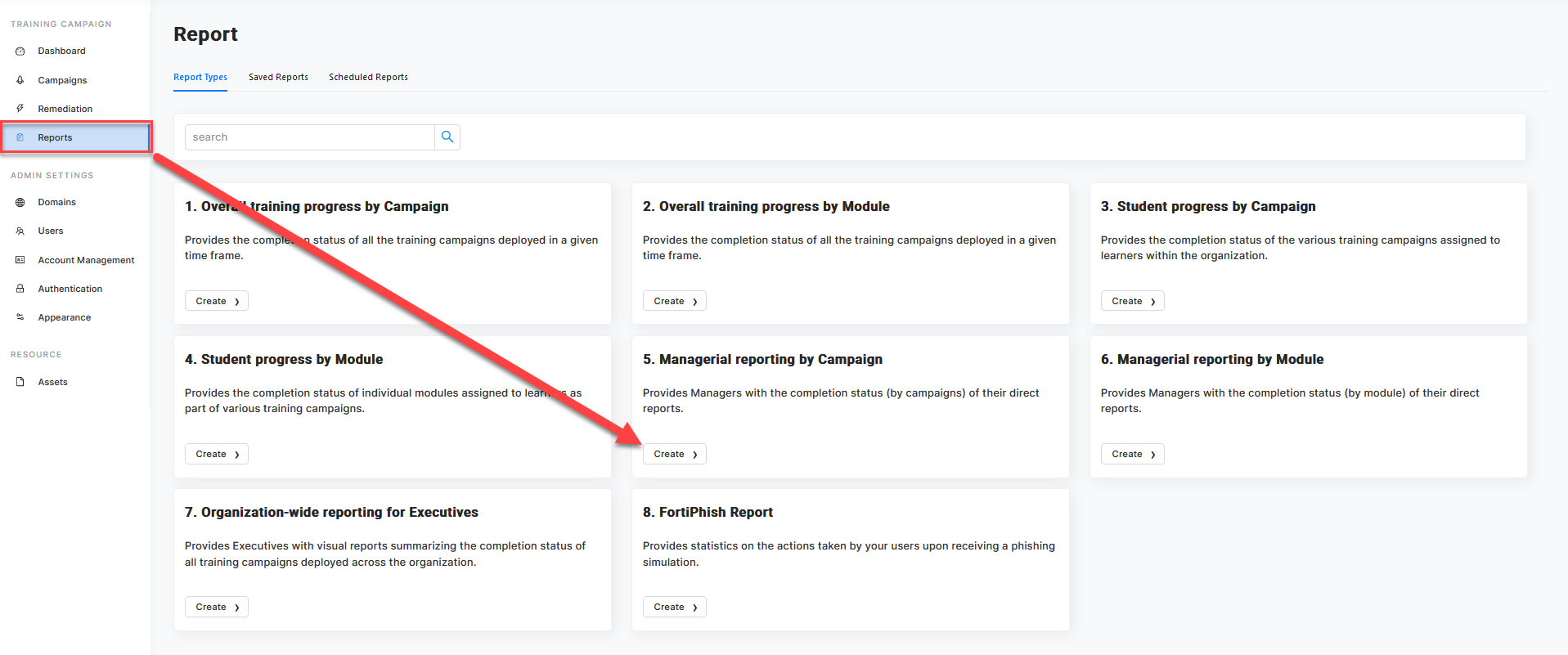Click the Domains globe icon
Screen dimensions: 1568x655
pos(20,202)
